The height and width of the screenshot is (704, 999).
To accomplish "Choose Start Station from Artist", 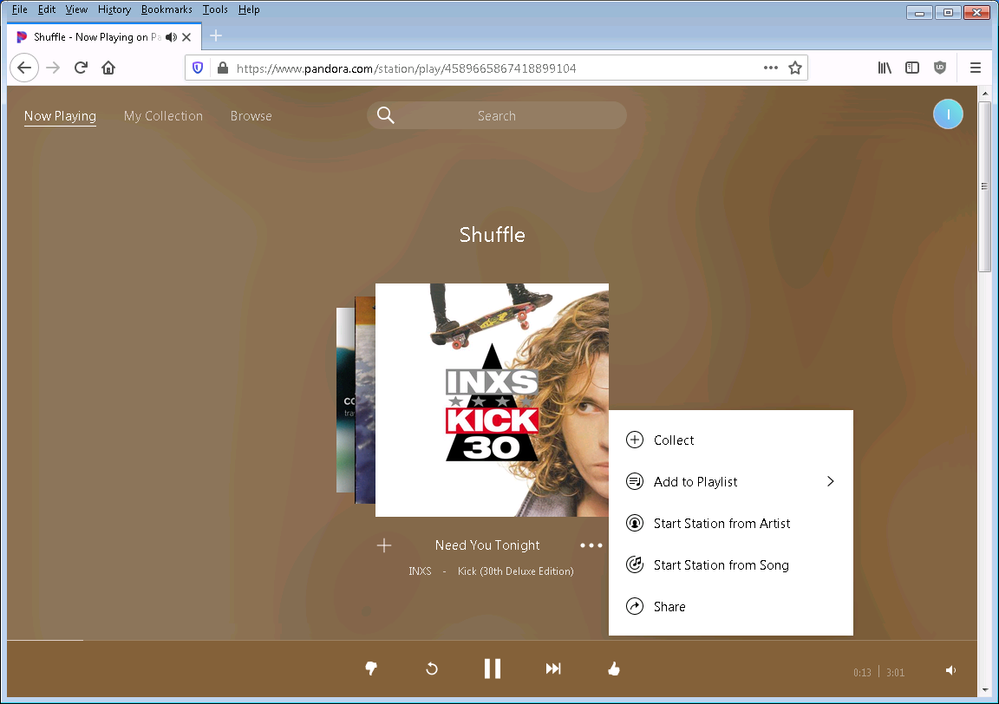I will click(721, 523).
